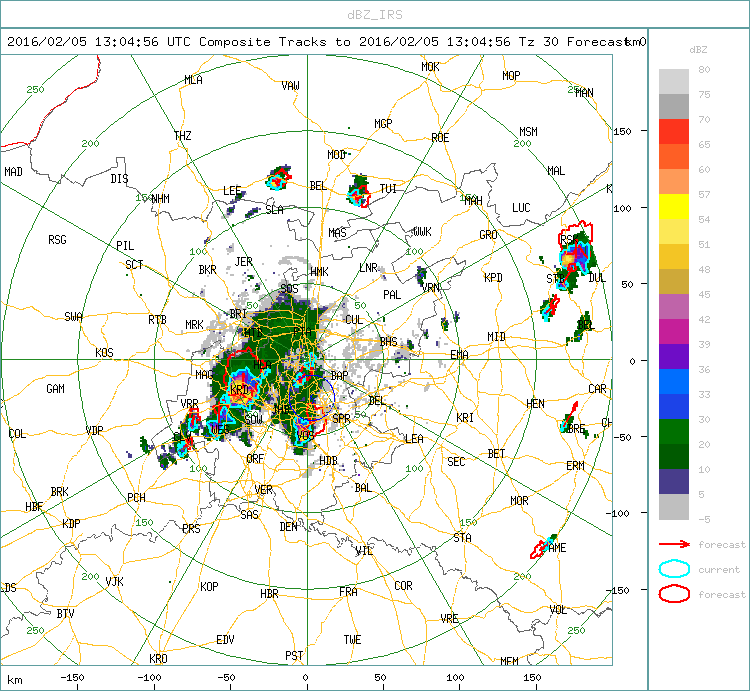Pick the 54-57 dBZ bright yellow swatch

[x=674, y=207]
